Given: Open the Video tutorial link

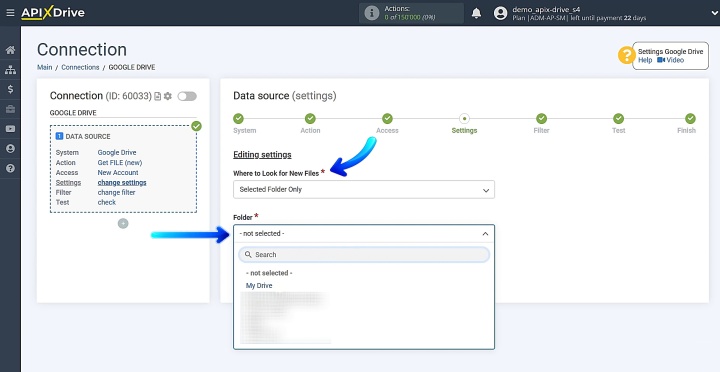Looking at the screenshot, I should coord(671,60).
